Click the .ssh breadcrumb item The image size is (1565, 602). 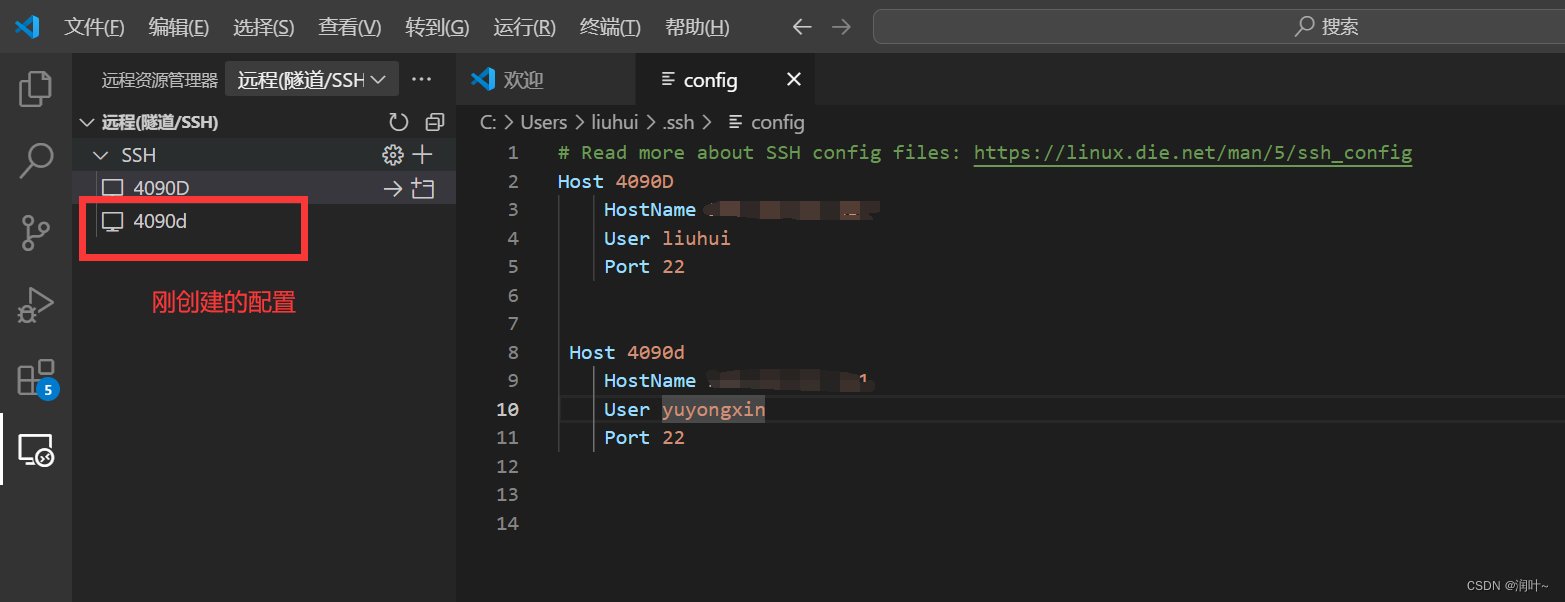pos(678,122)
